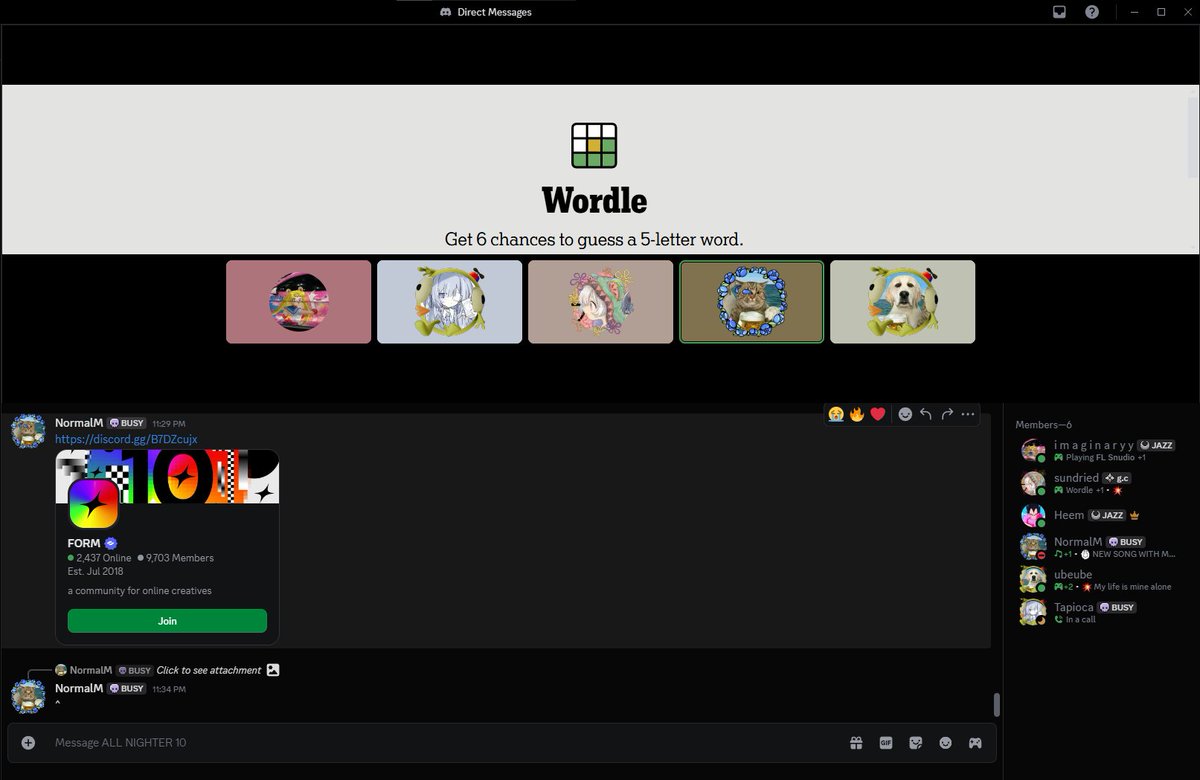This screenshot has height=780, width=1200.
Task: Click the NormalM member row
Action: pyautogui.click(x=1100, y=547)
